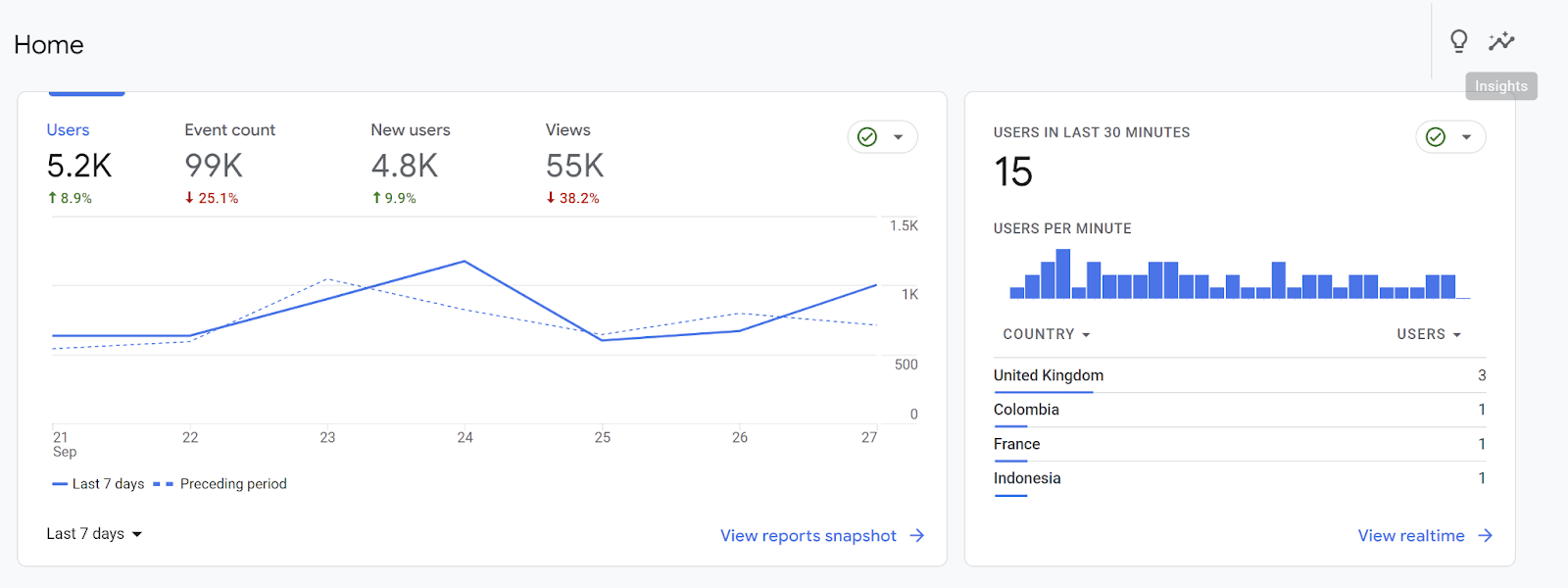Image resolution: width=1568 pixels, height=588 pixels.
Task: Expand realtime card status dropdown arrow
Action: tap(1466, 137)
